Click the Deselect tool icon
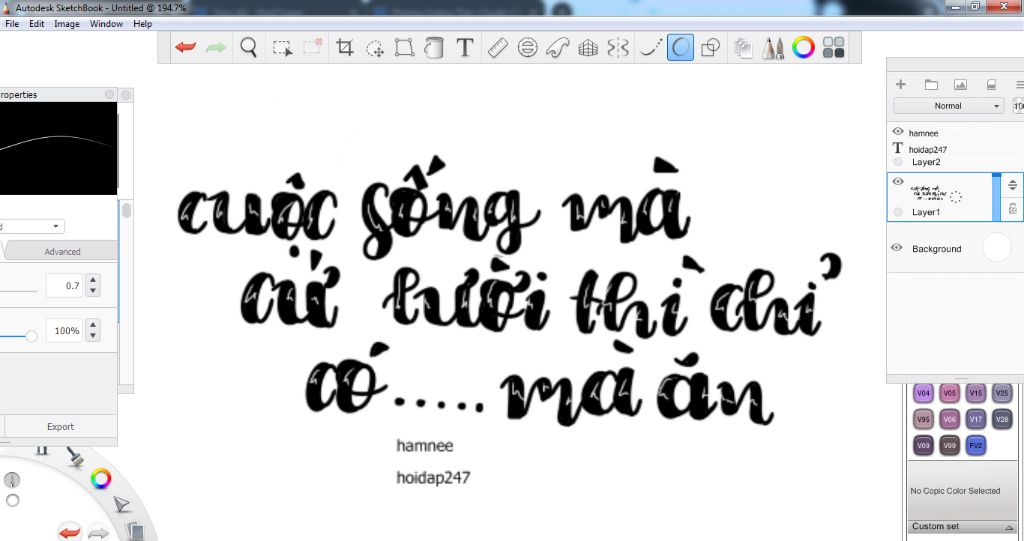This screenshot has width=1024, height=541. pos(312,47)
